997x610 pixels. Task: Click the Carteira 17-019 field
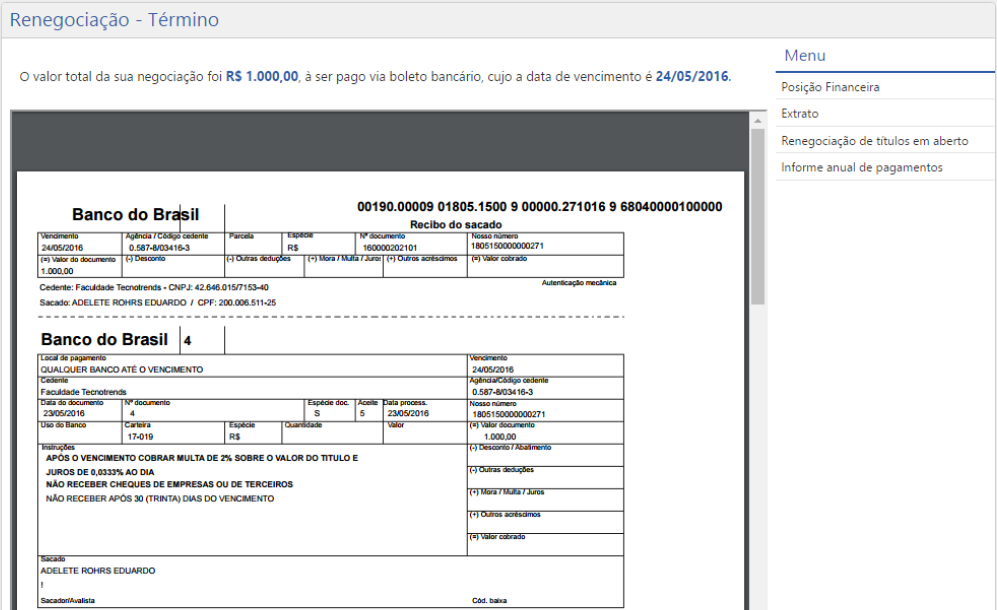(139, 436)
